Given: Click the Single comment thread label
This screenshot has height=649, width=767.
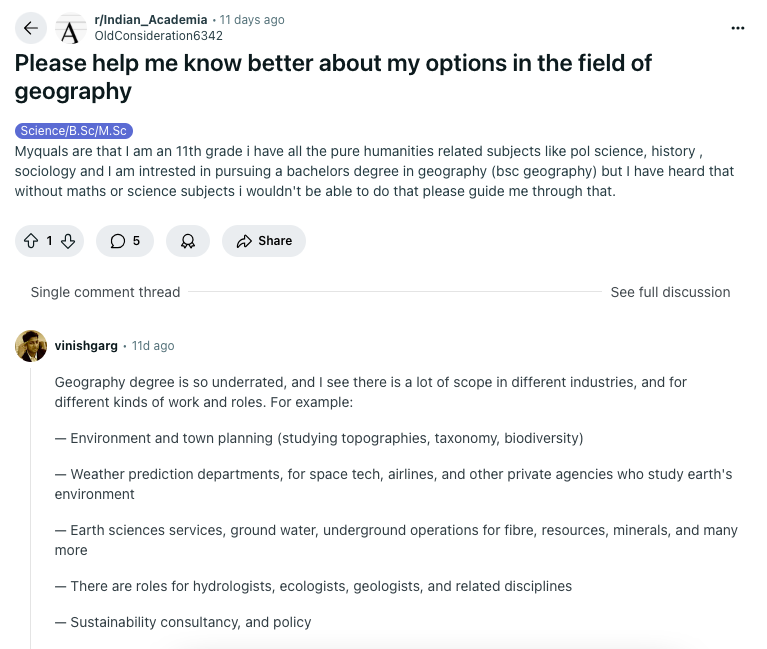Looking at the screenshot, I should [105, 292].
